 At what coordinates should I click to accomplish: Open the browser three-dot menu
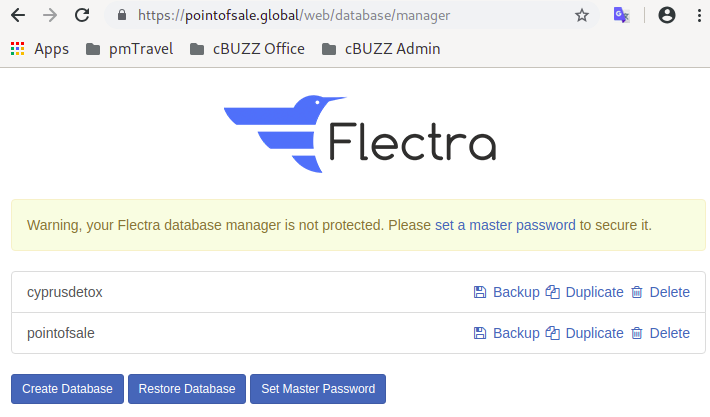699,15
